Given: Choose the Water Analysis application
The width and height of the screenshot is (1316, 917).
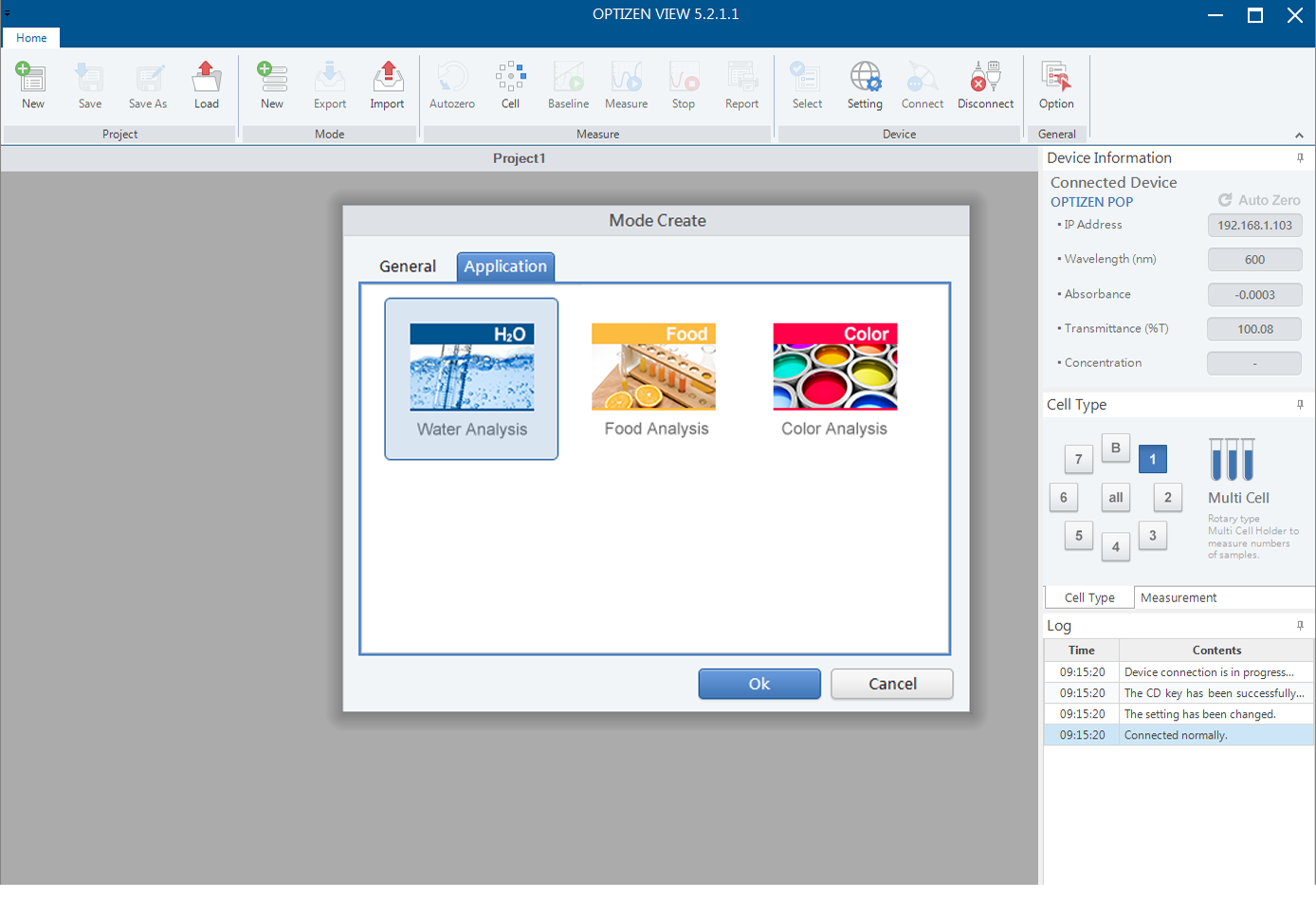Looking at the screenshot, I should coord(471,378).
